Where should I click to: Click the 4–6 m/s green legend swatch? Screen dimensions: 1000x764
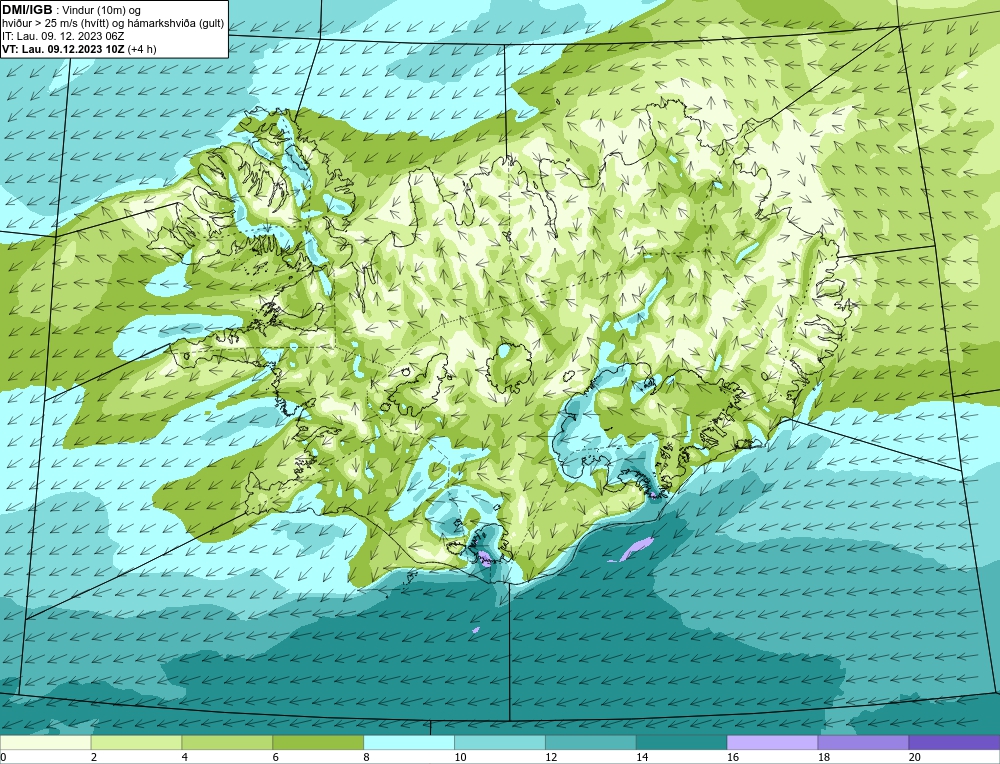tap(227, 742)
